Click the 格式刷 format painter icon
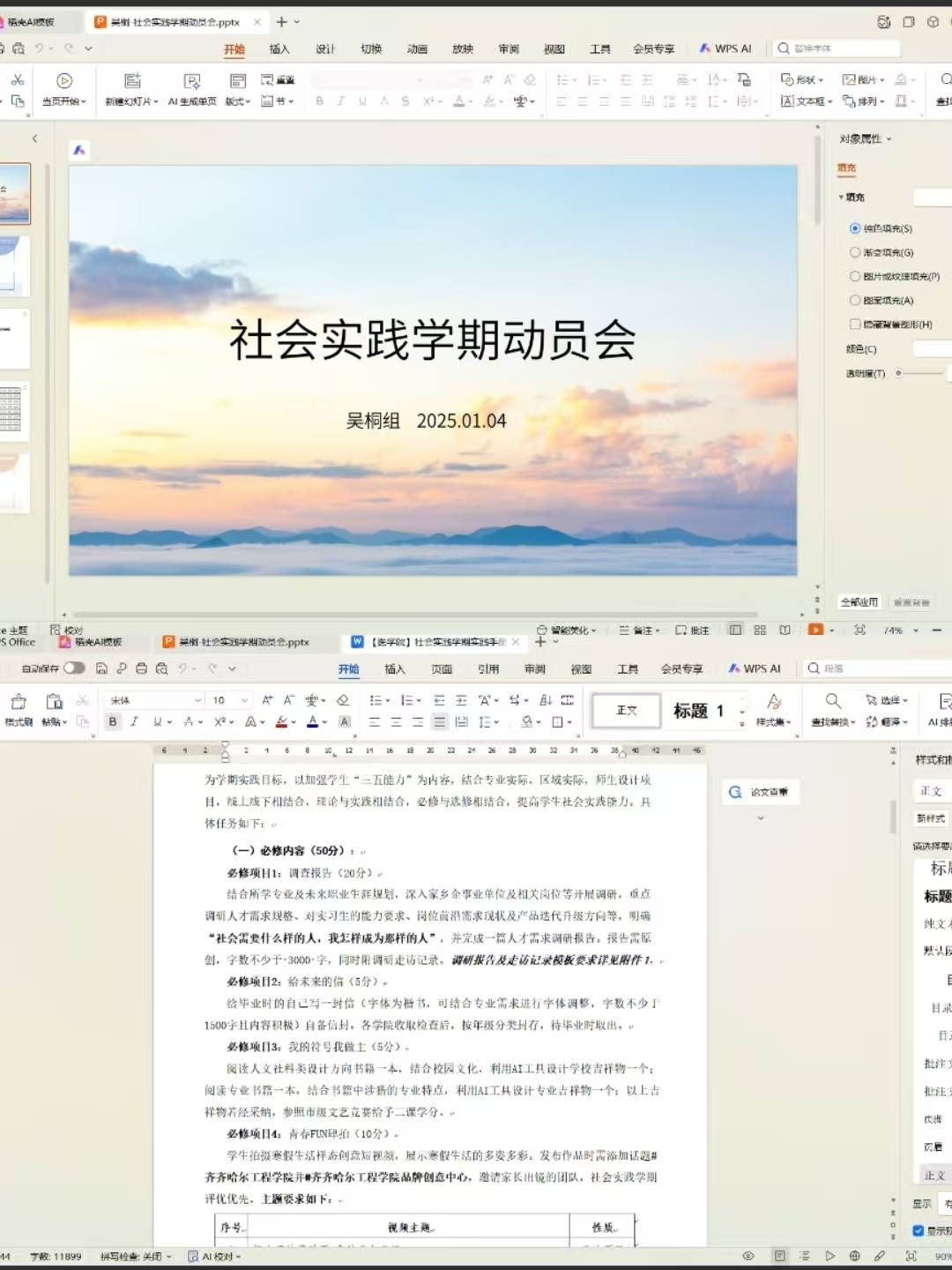Image resolution: width=952 pixels, height=1270 pixels. click(19, 702)
